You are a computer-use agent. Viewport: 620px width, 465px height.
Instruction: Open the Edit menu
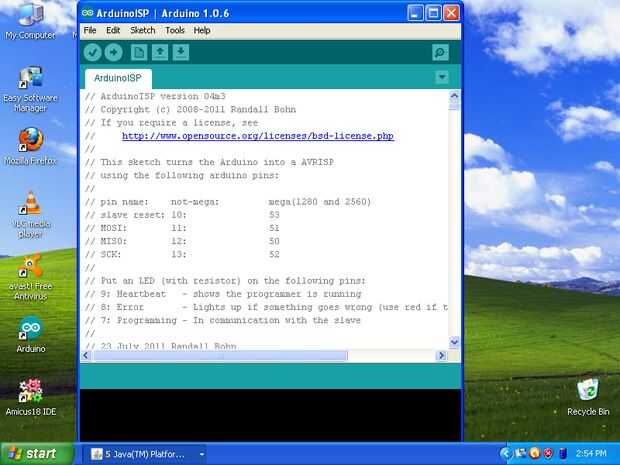[x=113, y=30]
